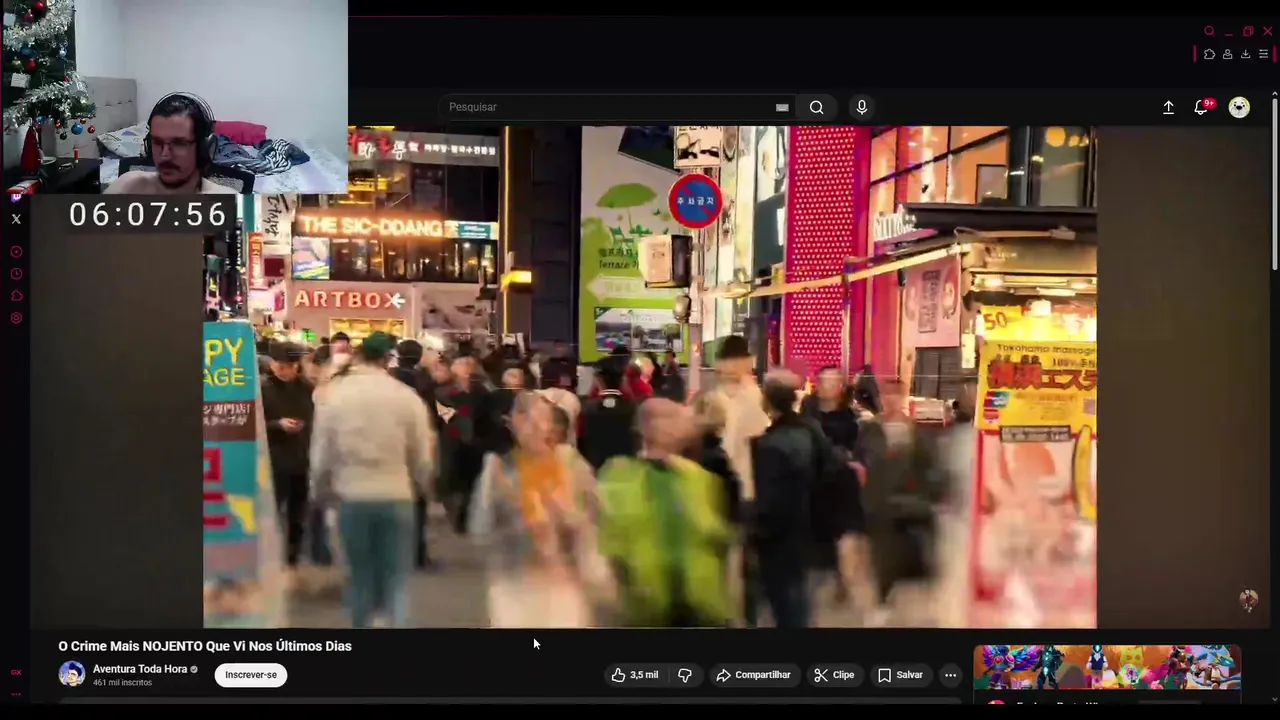Open the extensions cube icon in sidebar
This screenshot has width=1280, height=720.
coord(16,296)
